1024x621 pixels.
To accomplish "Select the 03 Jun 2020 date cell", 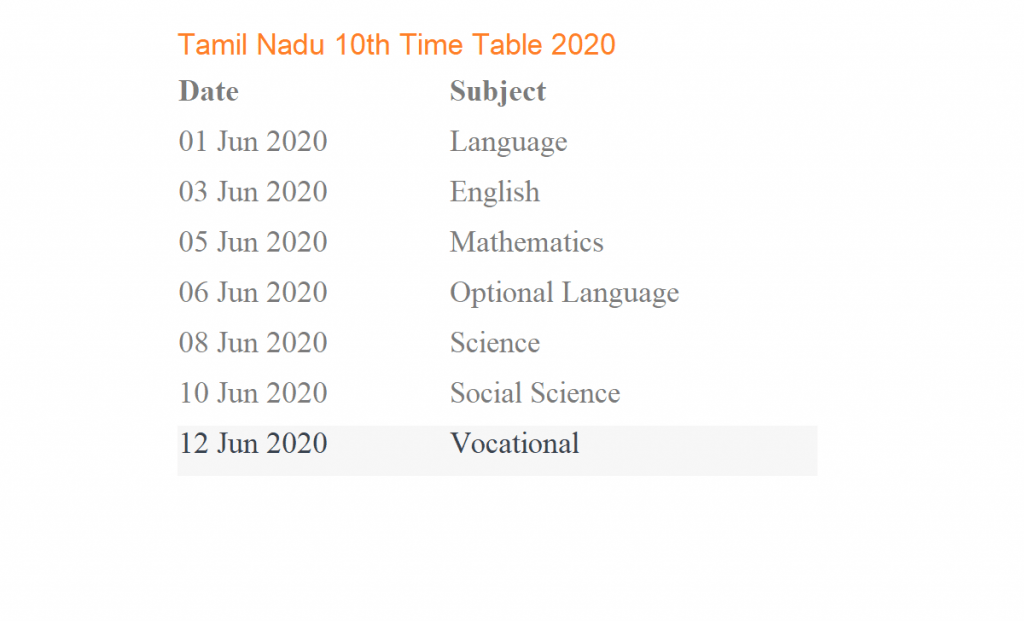I will [253, 192].
